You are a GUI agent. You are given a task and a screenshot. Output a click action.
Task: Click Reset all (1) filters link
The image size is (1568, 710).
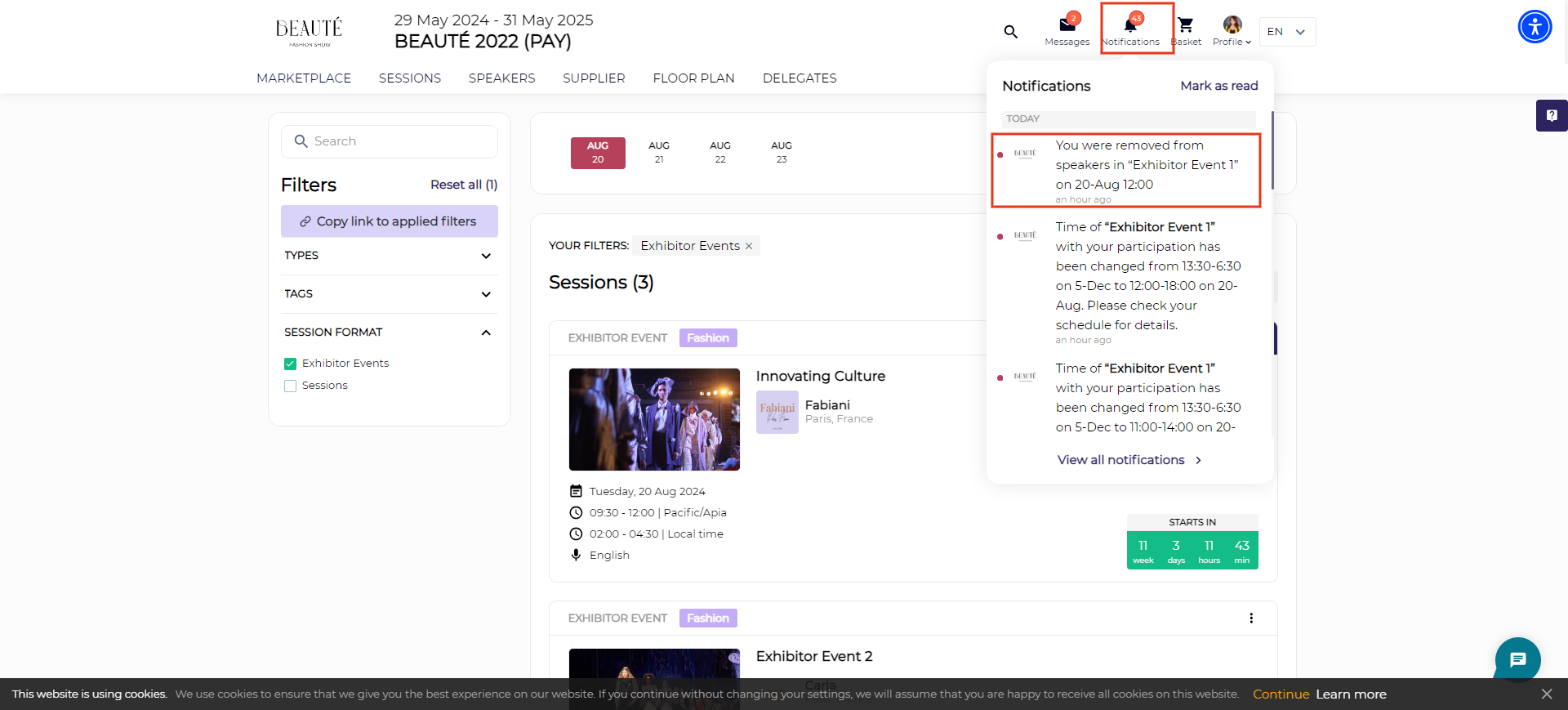click(x=464, y=185)
